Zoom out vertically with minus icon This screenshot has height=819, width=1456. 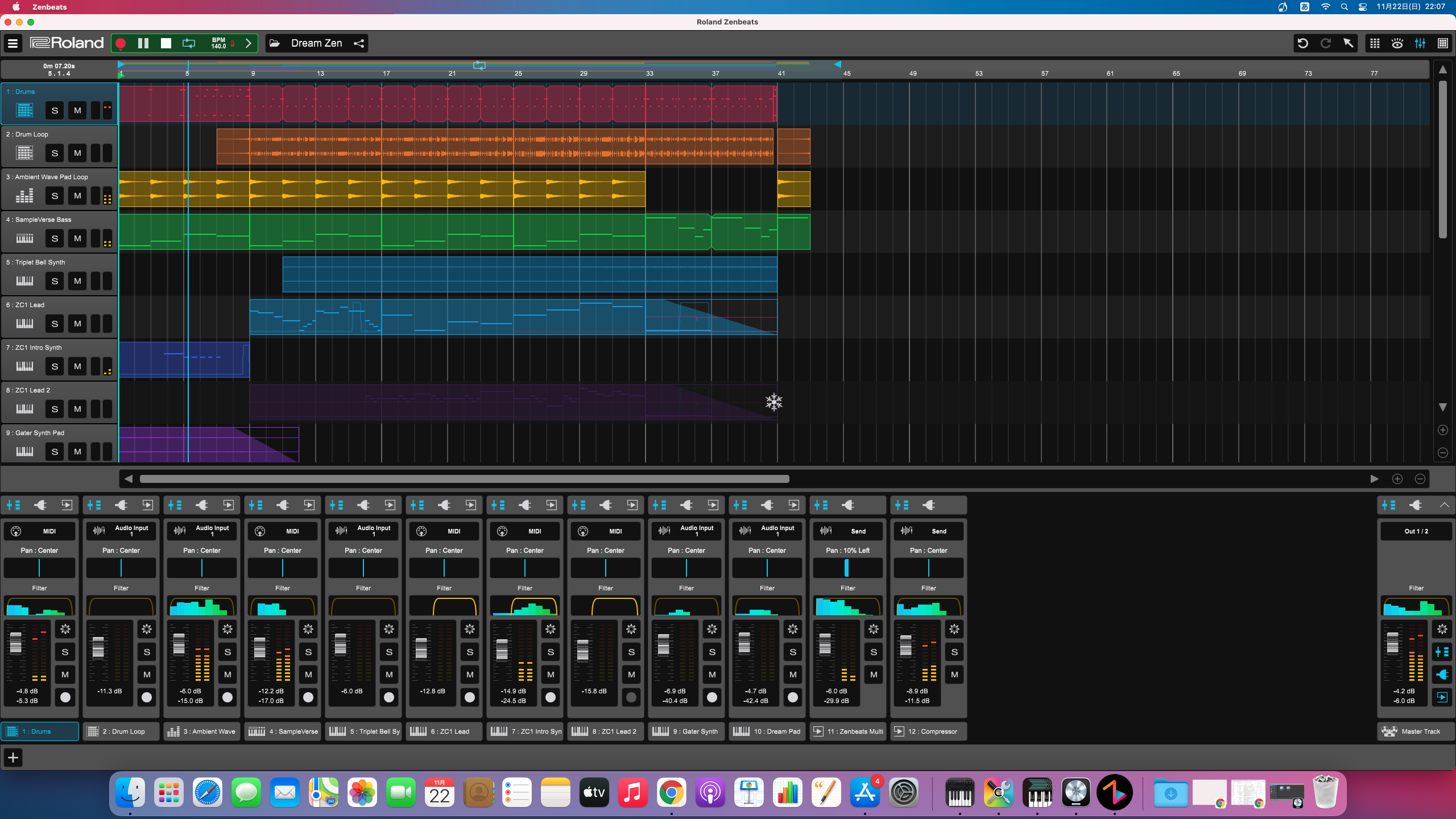point(1443,453)
